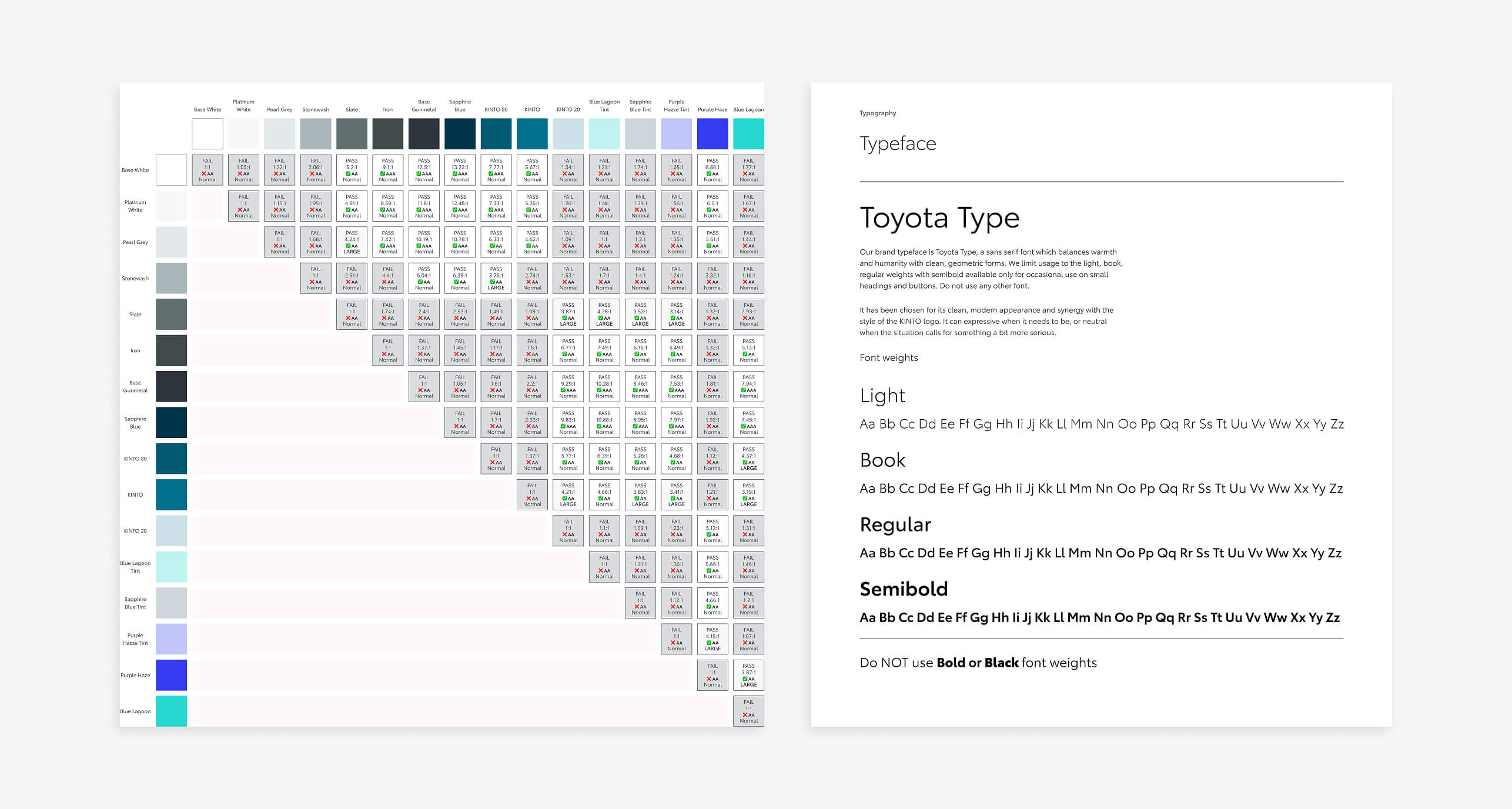The width and height of the screenshot is (1512, 809).
Task: Click the green check in the 9.83:1 cell
Action: click(x=563, y=426)
